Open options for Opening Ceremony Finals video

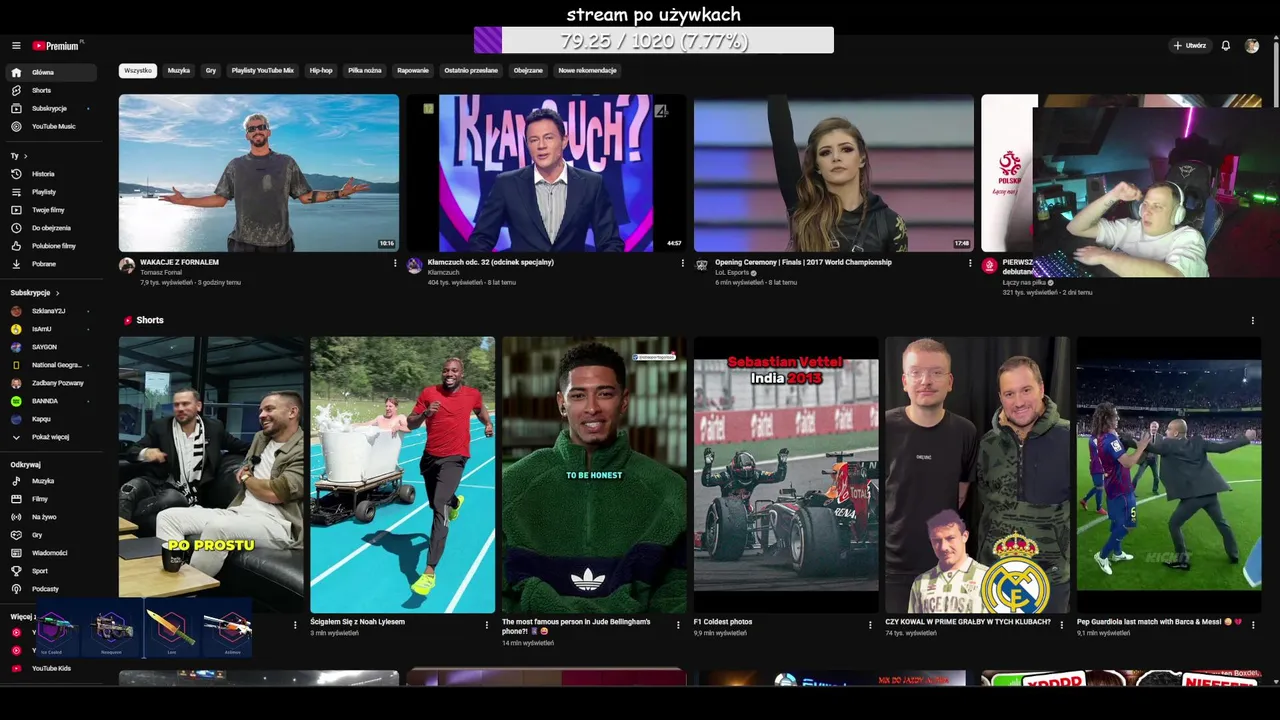click(x=970, y=264)
